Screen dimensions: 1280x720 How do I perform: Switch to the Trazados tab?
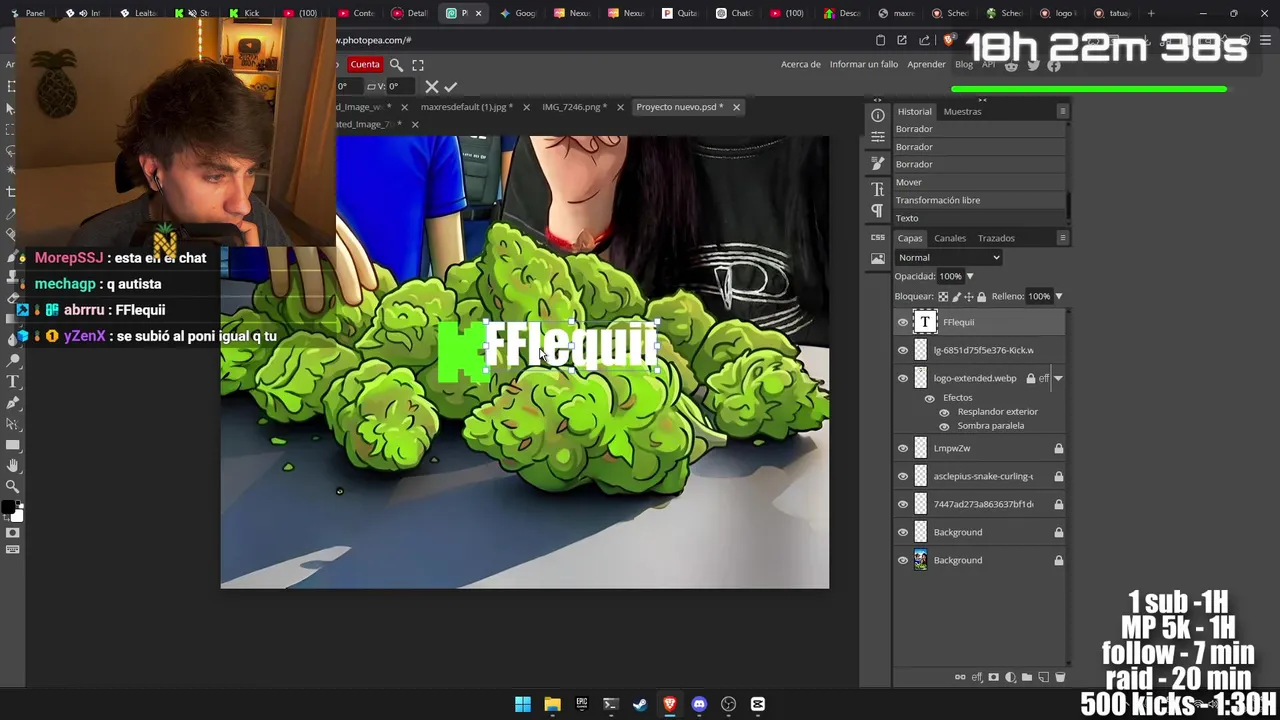[996, 238]
